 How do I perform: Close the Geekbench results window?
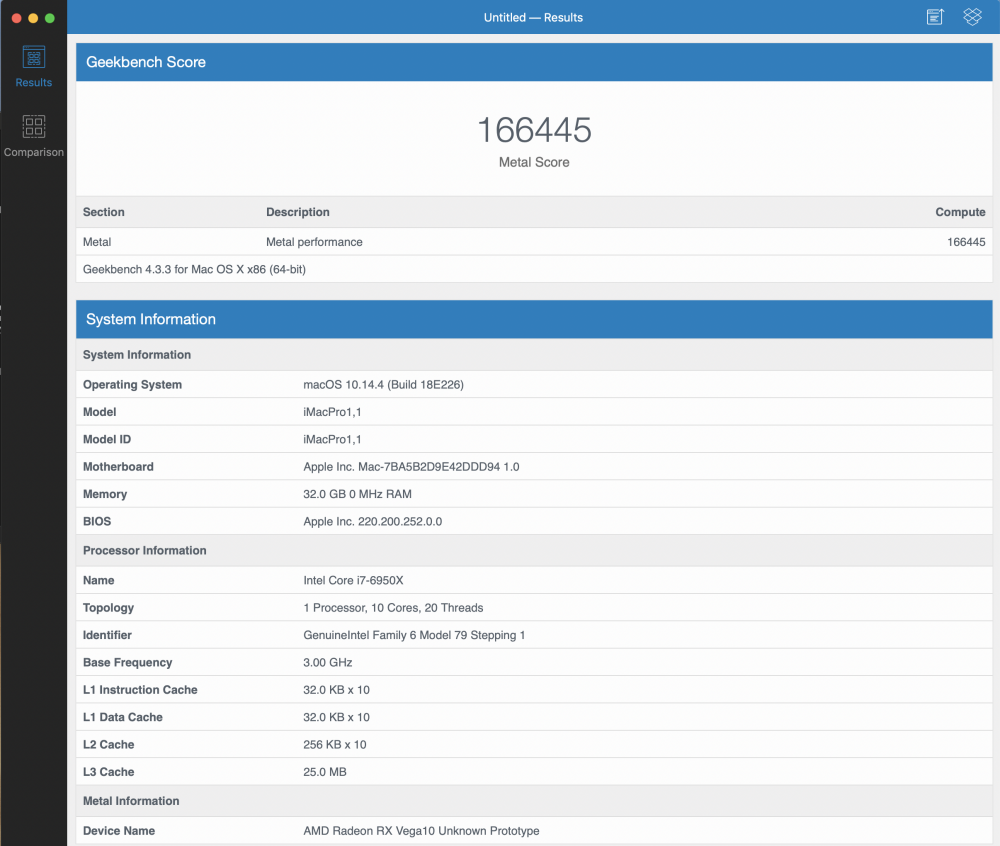pos(17,18)
